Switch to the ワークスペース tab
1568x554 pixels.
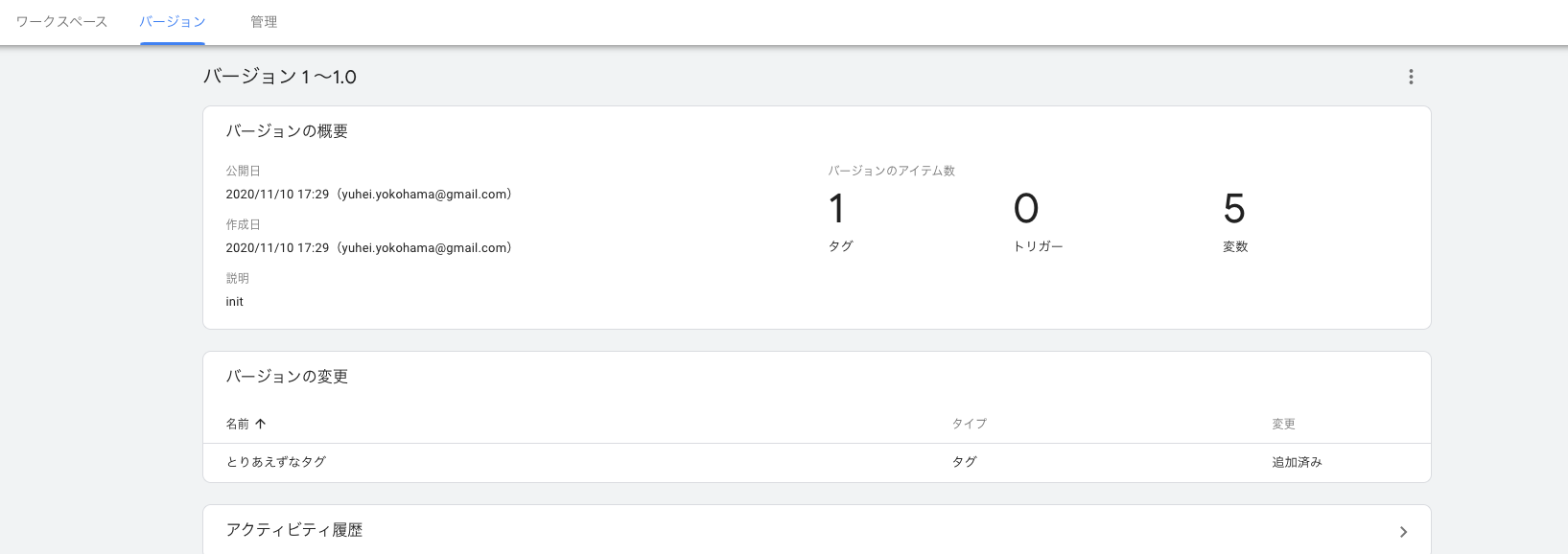pos(61,21)
